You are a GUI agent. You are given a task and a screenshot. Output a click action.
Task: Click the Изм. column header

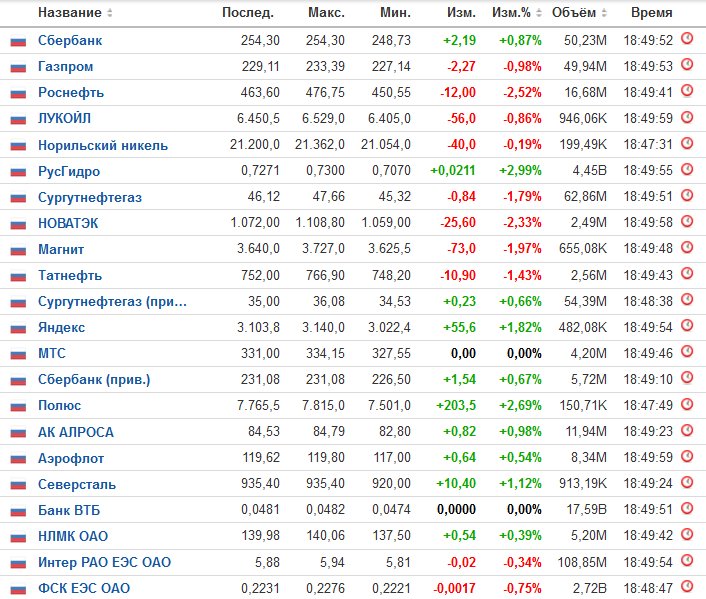(461, 13)
